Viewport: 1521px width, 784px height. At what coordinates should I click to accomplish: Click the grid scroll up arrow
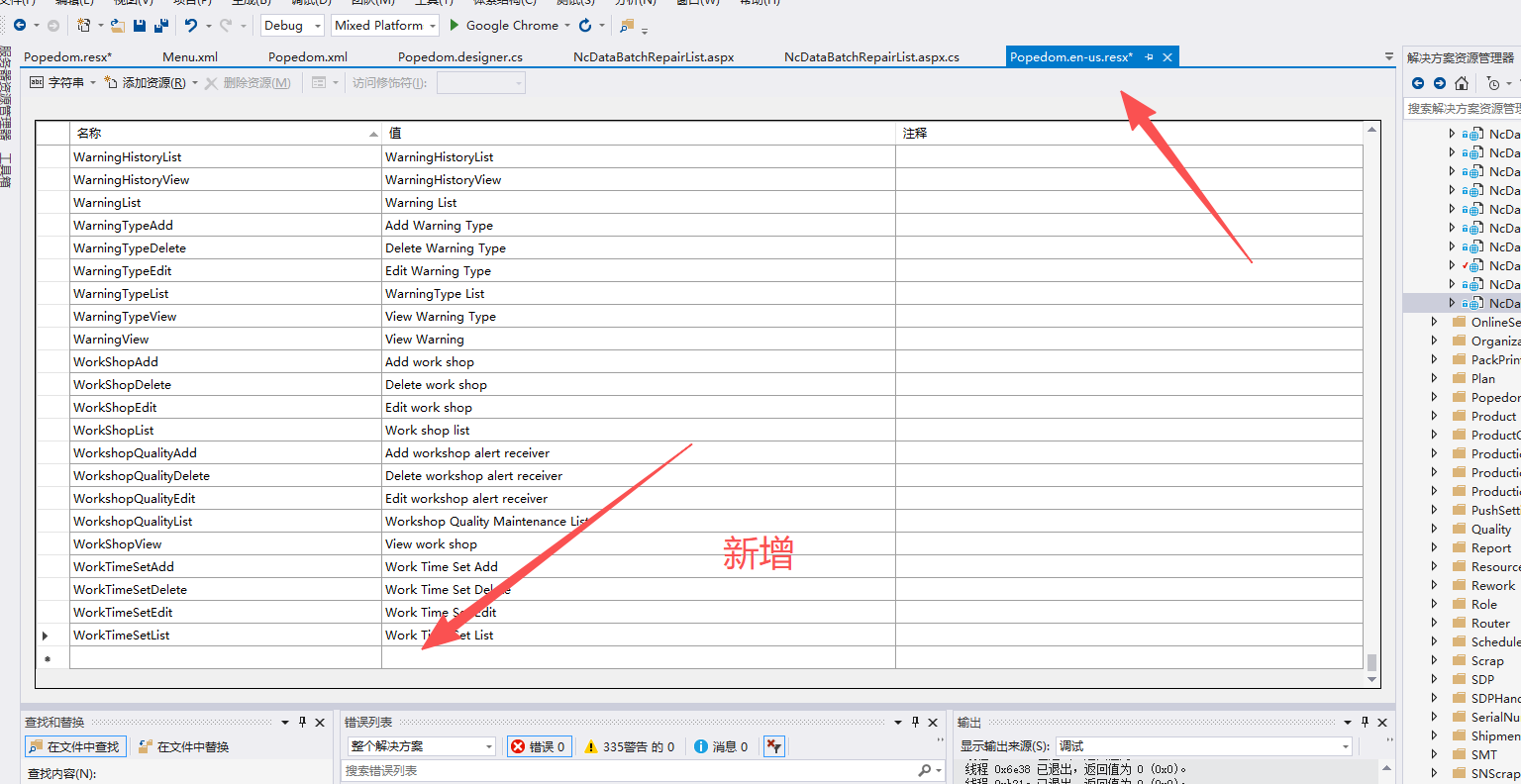(1371, 130)
